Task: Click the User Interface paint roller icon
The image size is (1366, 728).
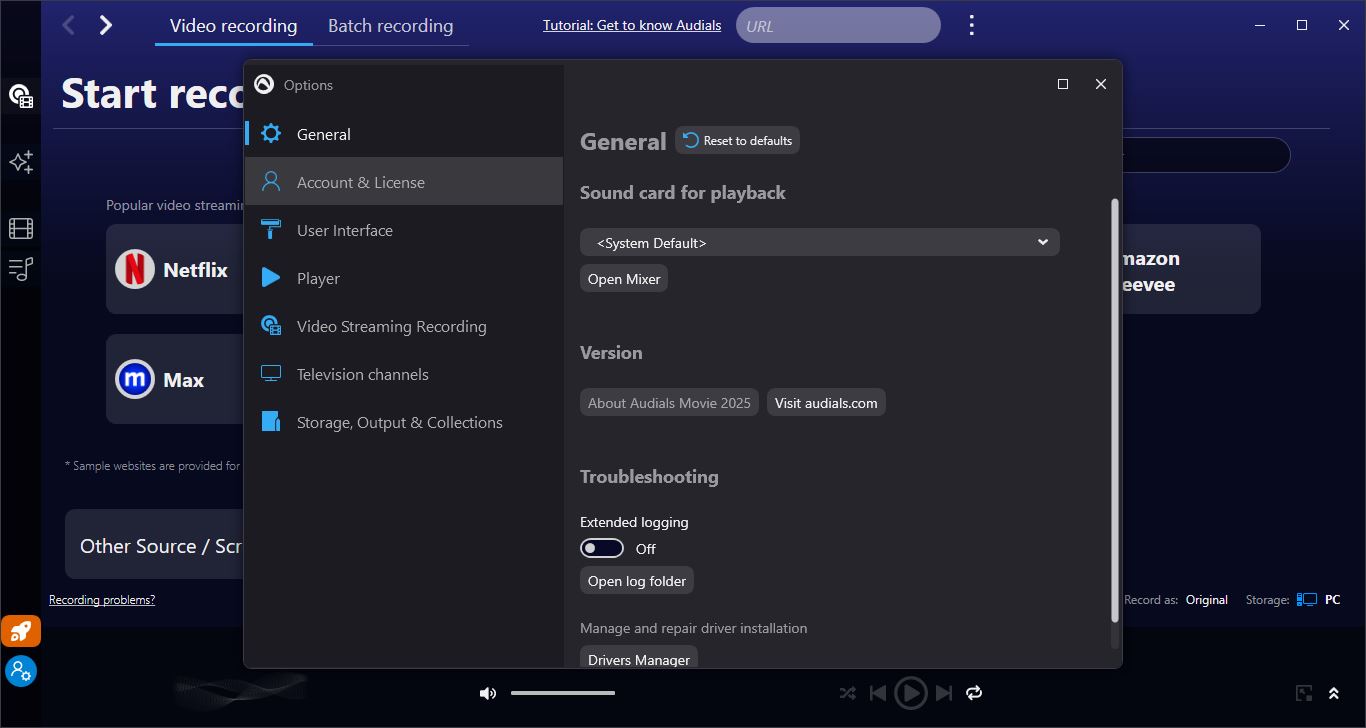Action: (x=271, y=230)
